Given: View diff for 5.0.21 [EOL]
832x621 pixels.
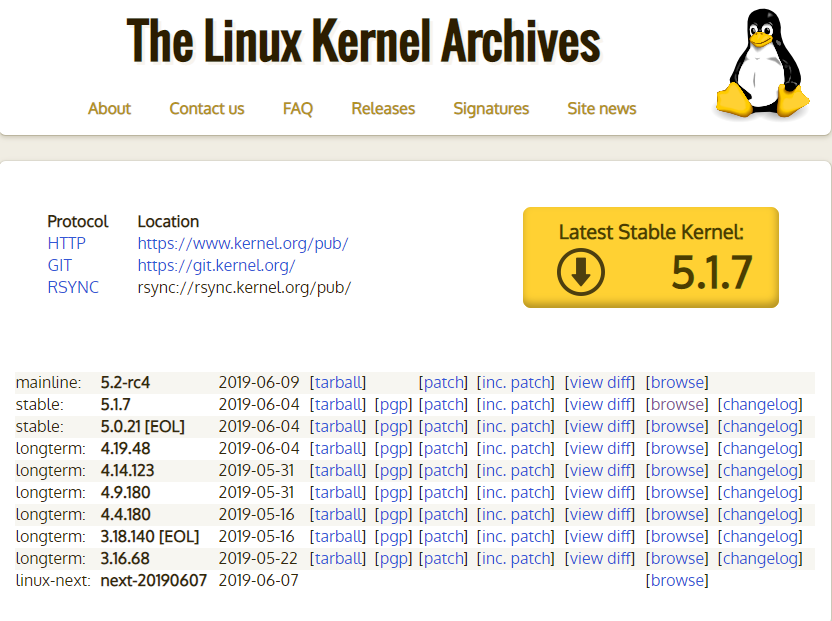Looking at the screenshot, I should [x=600, y=426].
